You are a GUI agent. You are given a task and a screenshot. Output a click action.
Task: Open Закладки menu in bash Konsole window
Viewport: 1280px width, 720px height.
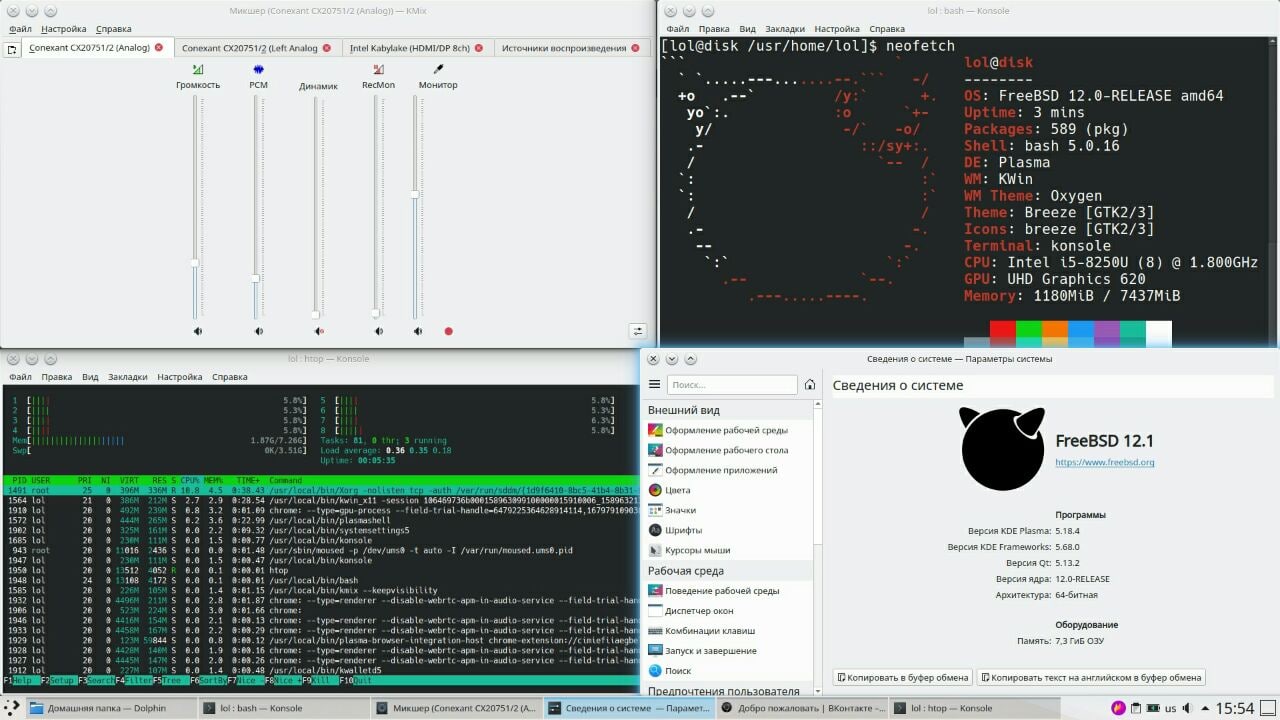point(785,29)
